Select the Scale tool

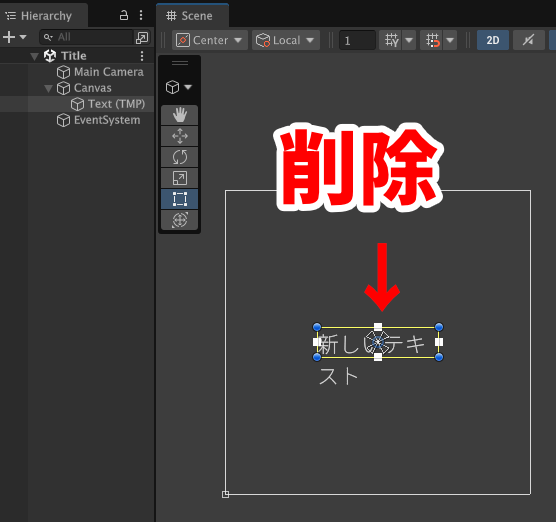tap(179, 178)
